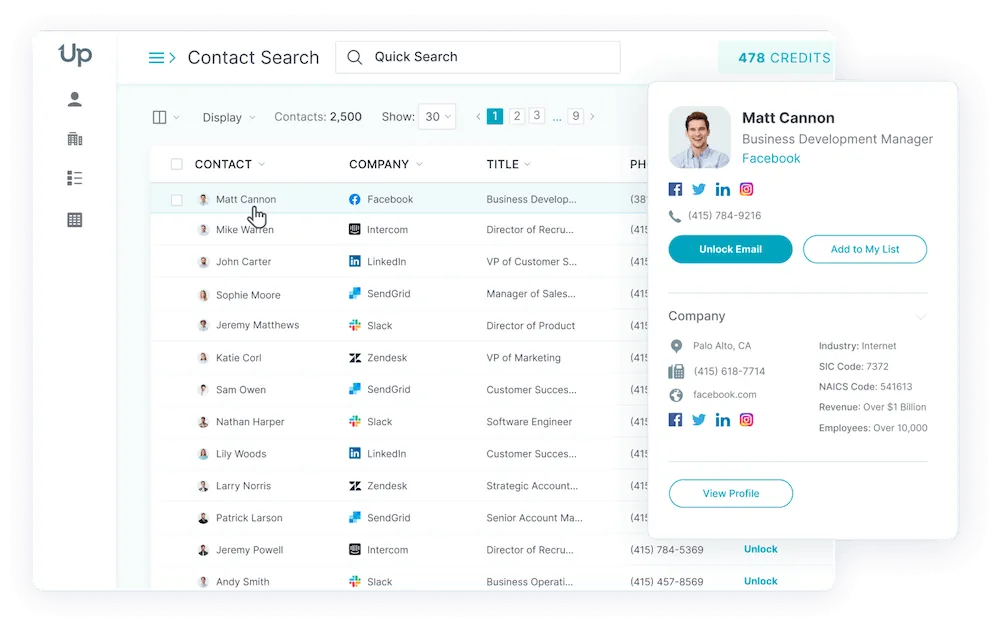Image resolution: width=1000 pixels, height=631 pixels.
Task: Open Matt Cannon's Twitter profile icon
Action: coord(699,188)
